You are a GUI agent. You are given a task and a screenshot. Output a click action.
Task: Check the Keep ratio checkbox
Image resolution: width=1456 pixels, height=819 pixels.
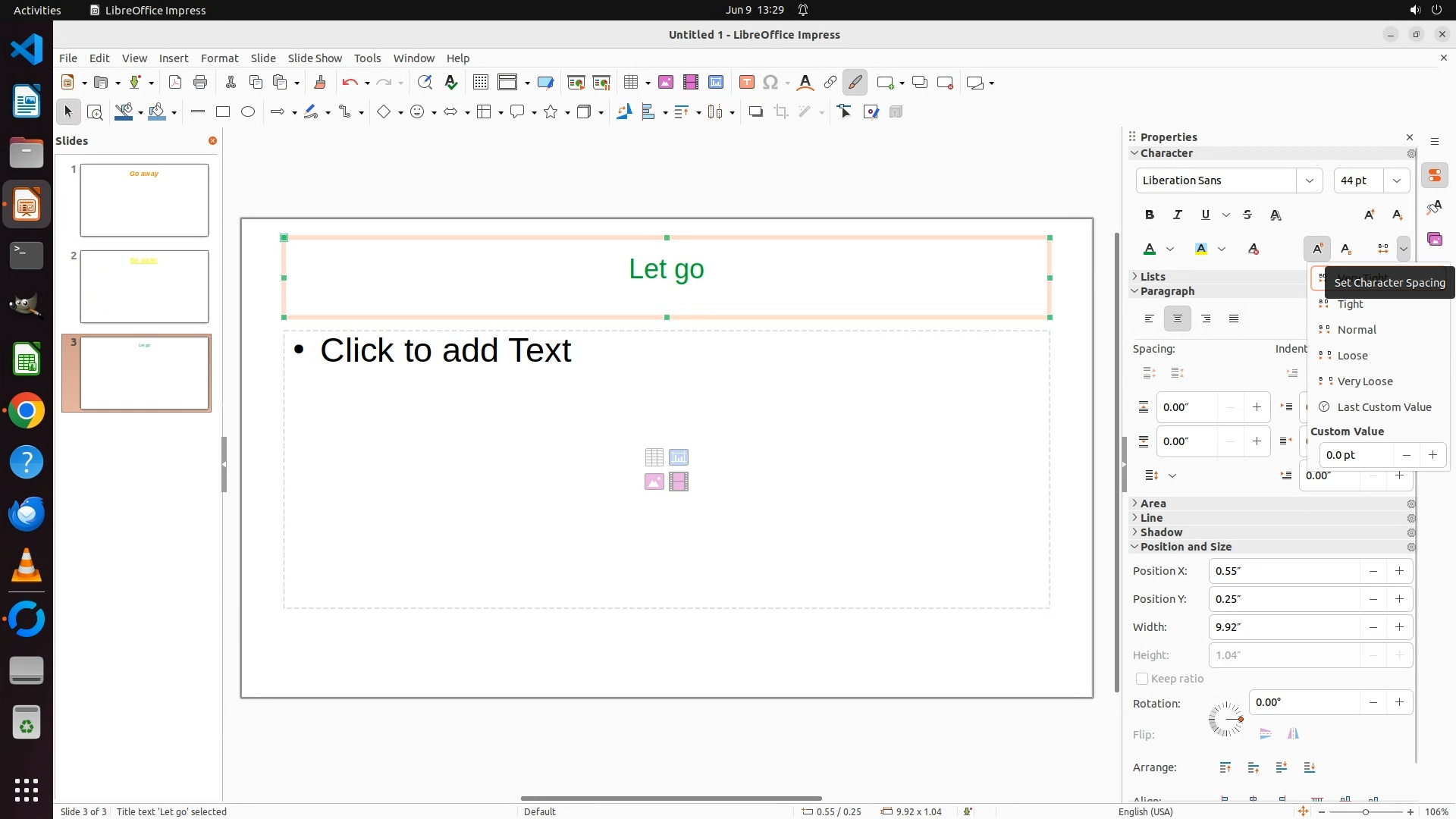click(x=1142, y=679)
